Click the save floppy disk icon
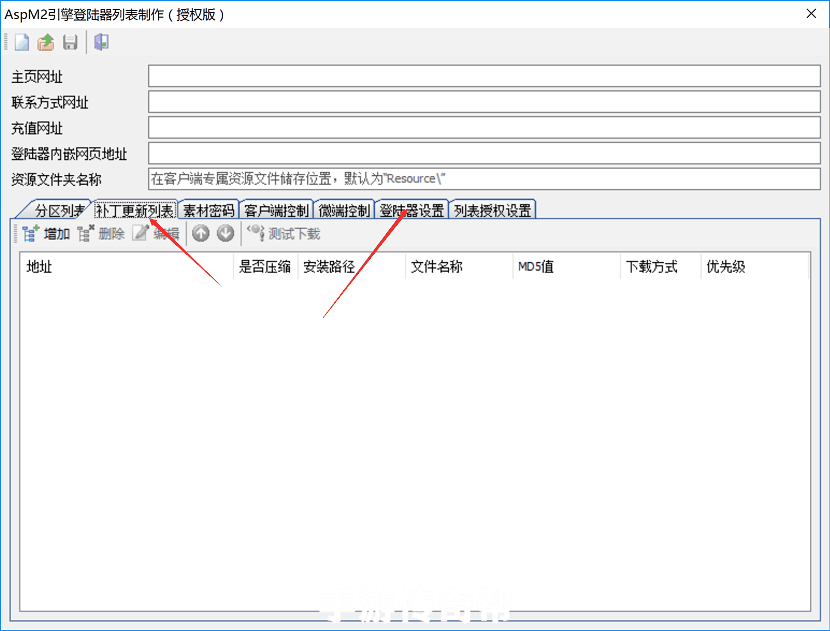The width and height of the screenshot is (830, 631). (70, 42)
